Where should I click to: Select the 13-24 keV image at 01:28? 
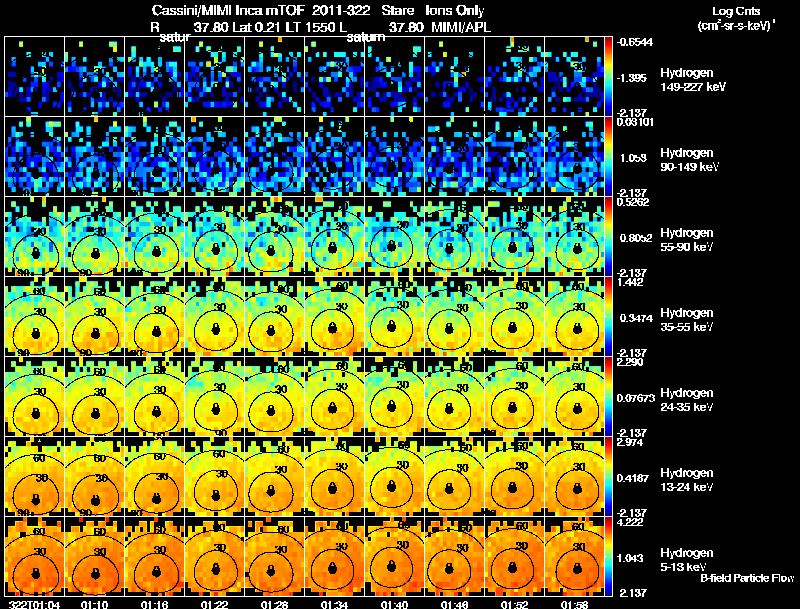274,476
